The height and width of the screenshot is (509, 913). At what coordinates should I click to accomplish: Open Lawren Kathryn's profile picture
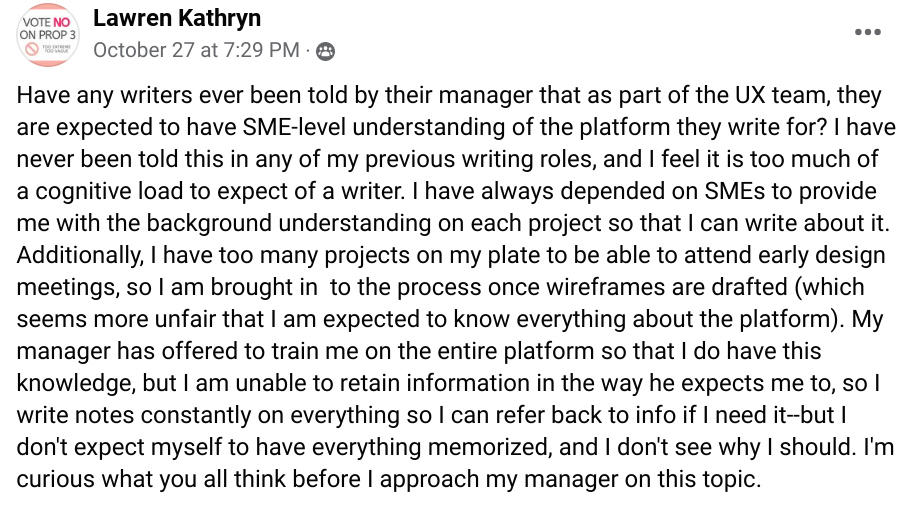(x=48, y=35)
